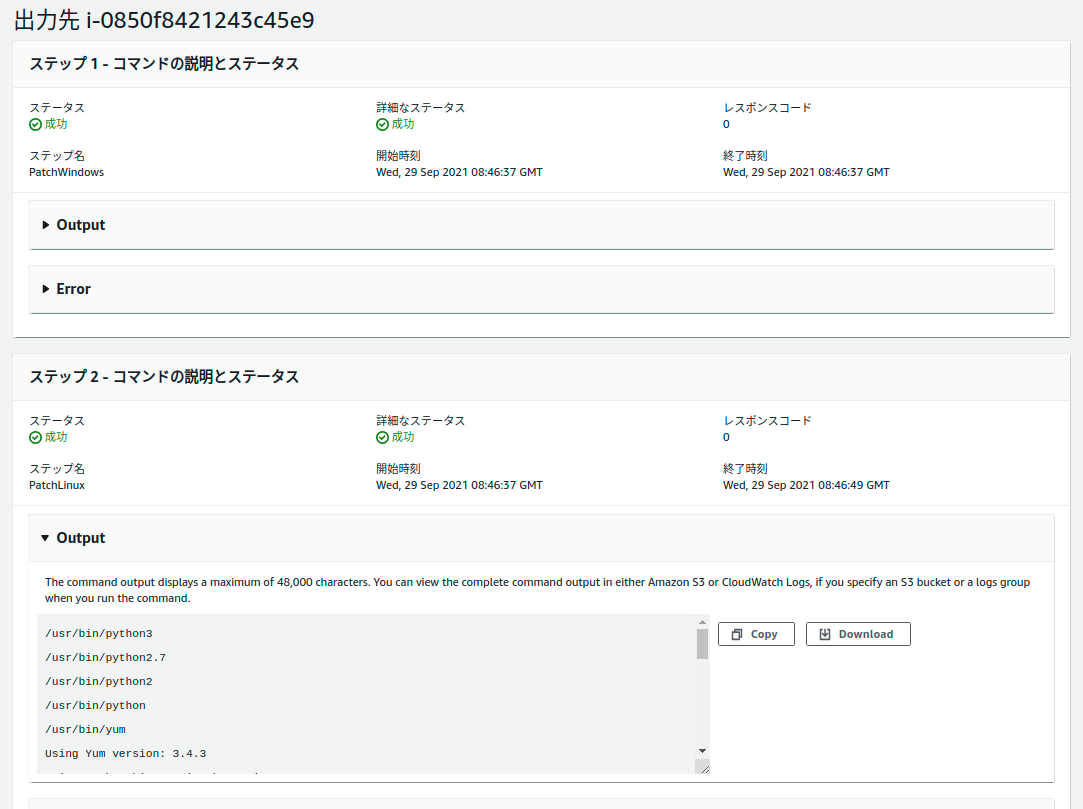
Task: Click Step 2 status success checkmark icon
Action: click(36, 438)
